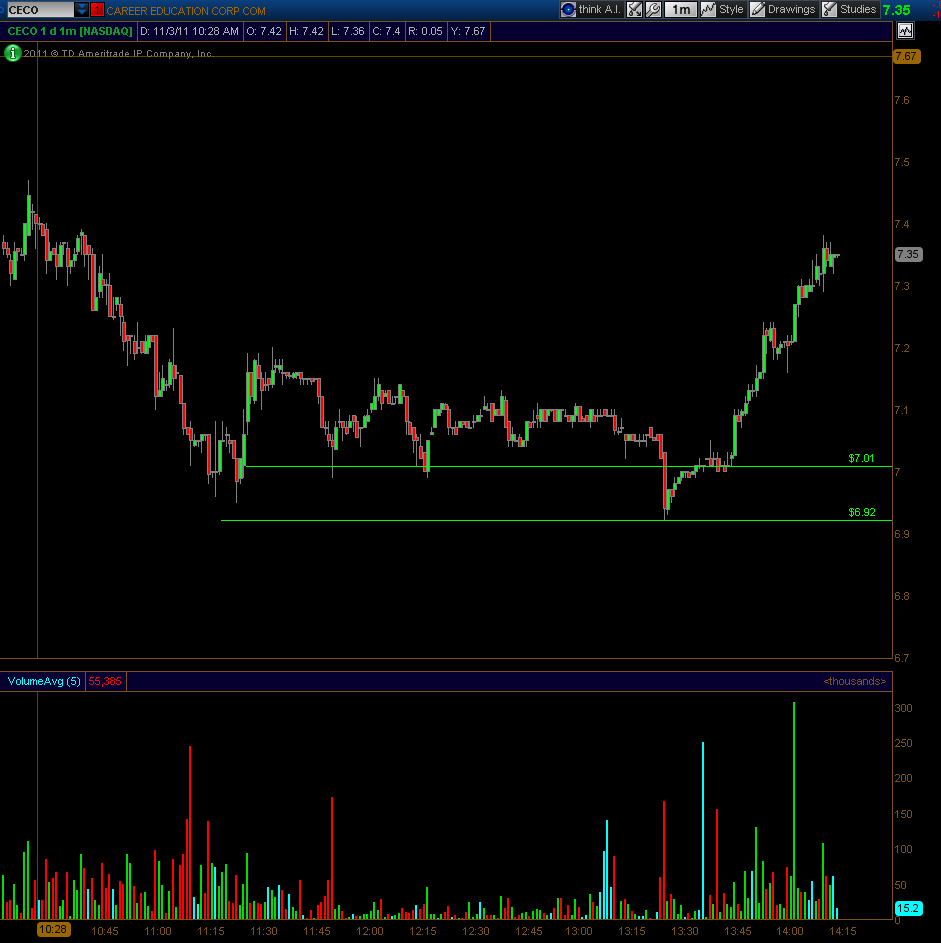Change the 1m timeframe aggregation

coord(681,9)
